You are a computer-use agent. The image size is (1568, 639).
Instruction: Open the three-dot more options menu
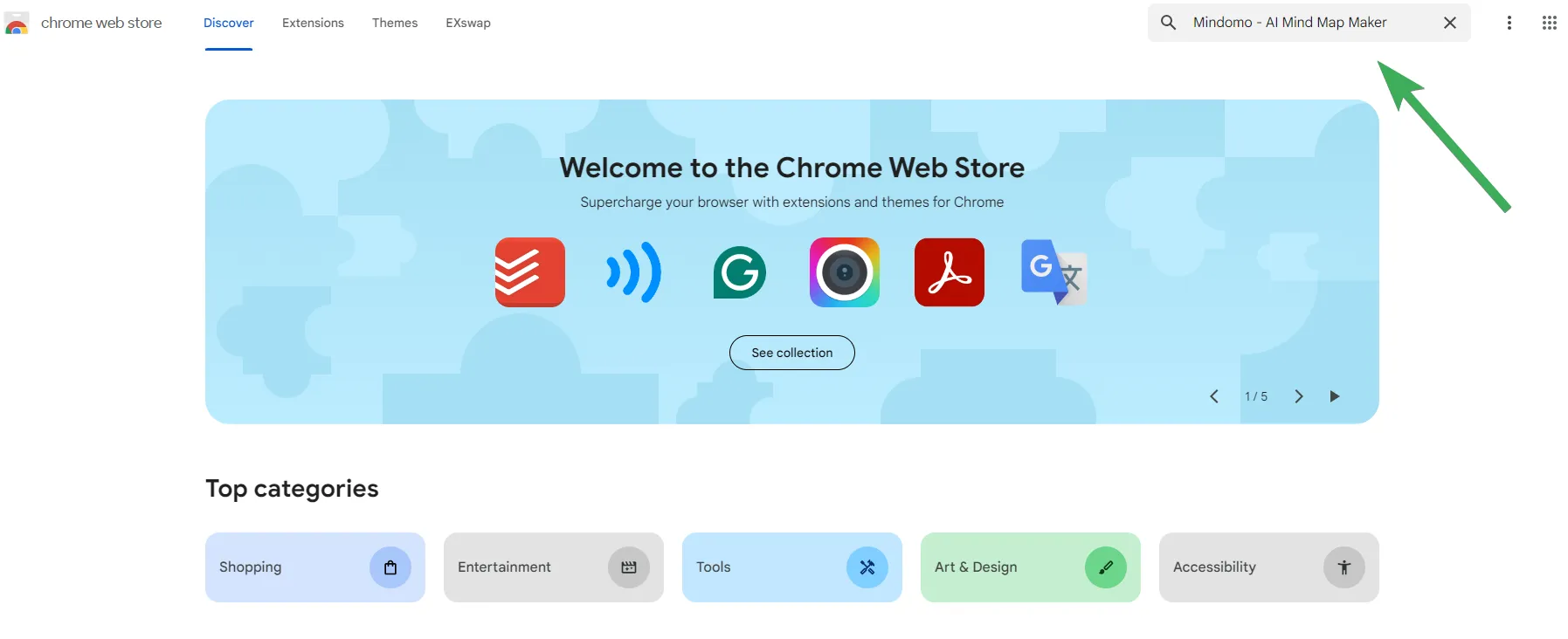tap(1509, 23)
